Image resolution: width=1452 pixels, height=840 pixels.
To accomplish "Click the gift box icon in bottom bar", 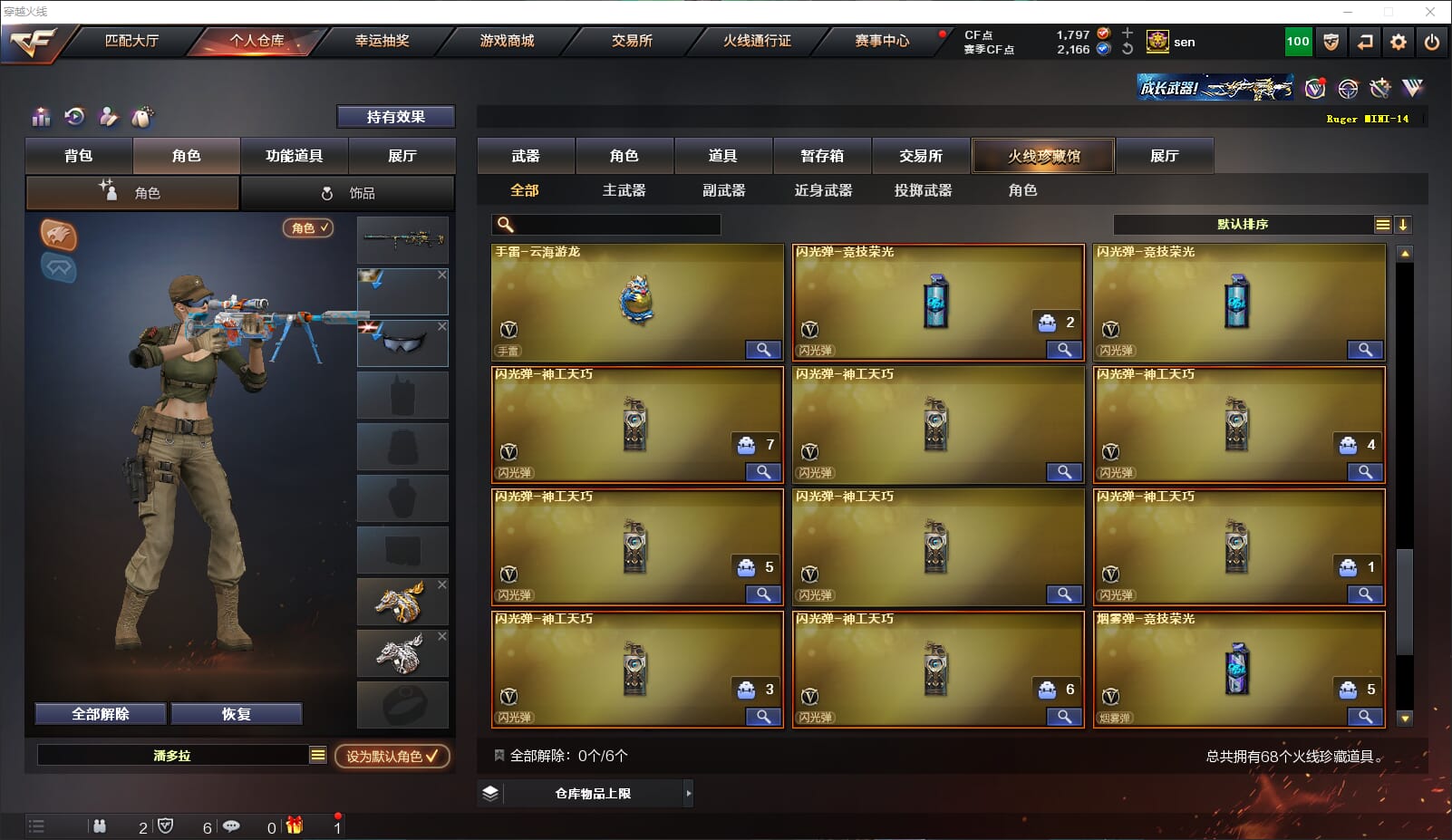I will click(x=295, y=826).
